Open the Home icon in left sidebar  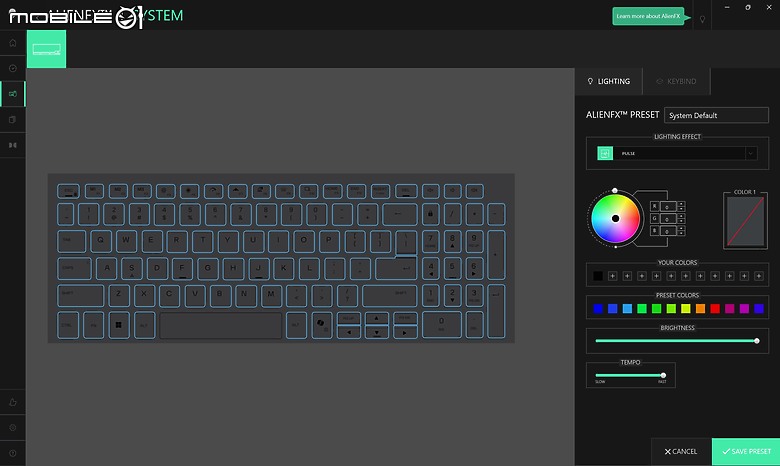pos(13,43)
